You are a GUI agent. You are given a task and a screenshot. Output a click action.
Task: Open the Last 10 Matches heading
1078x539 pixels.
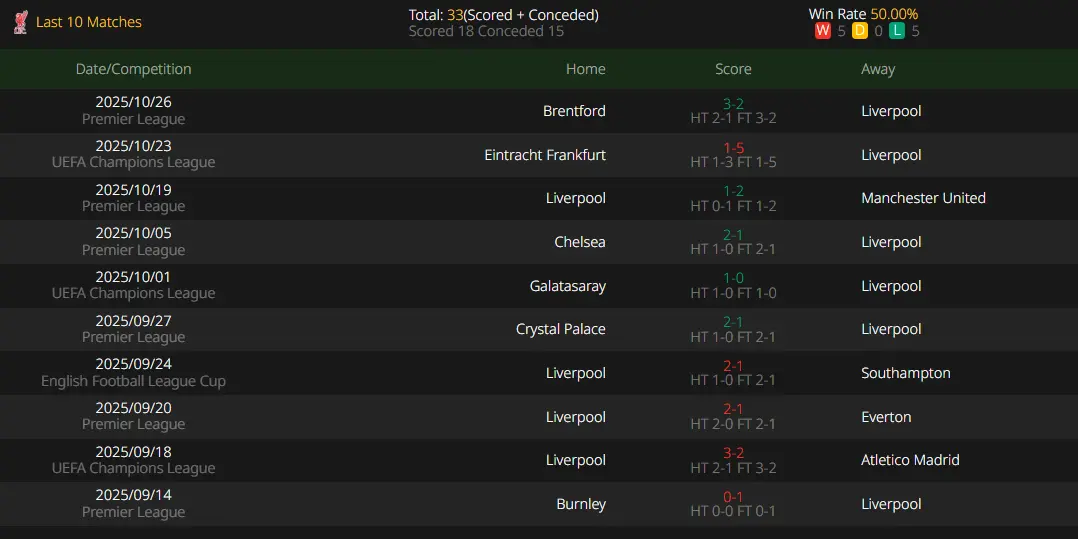pyautogui.click(x=89, y=22)
